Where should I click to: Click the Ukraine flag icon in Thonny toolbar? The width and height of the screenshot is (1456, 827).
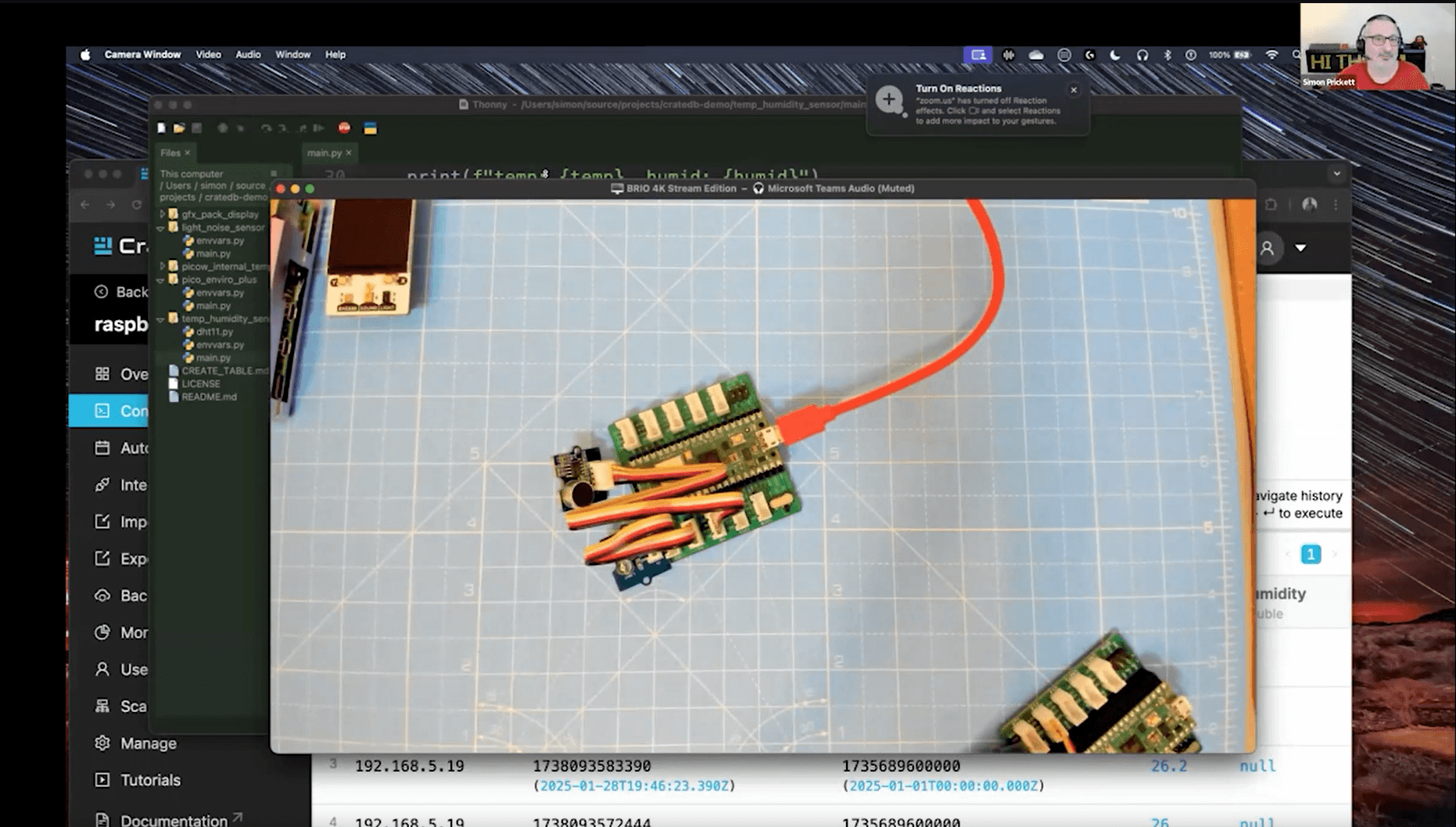[369, 128]
